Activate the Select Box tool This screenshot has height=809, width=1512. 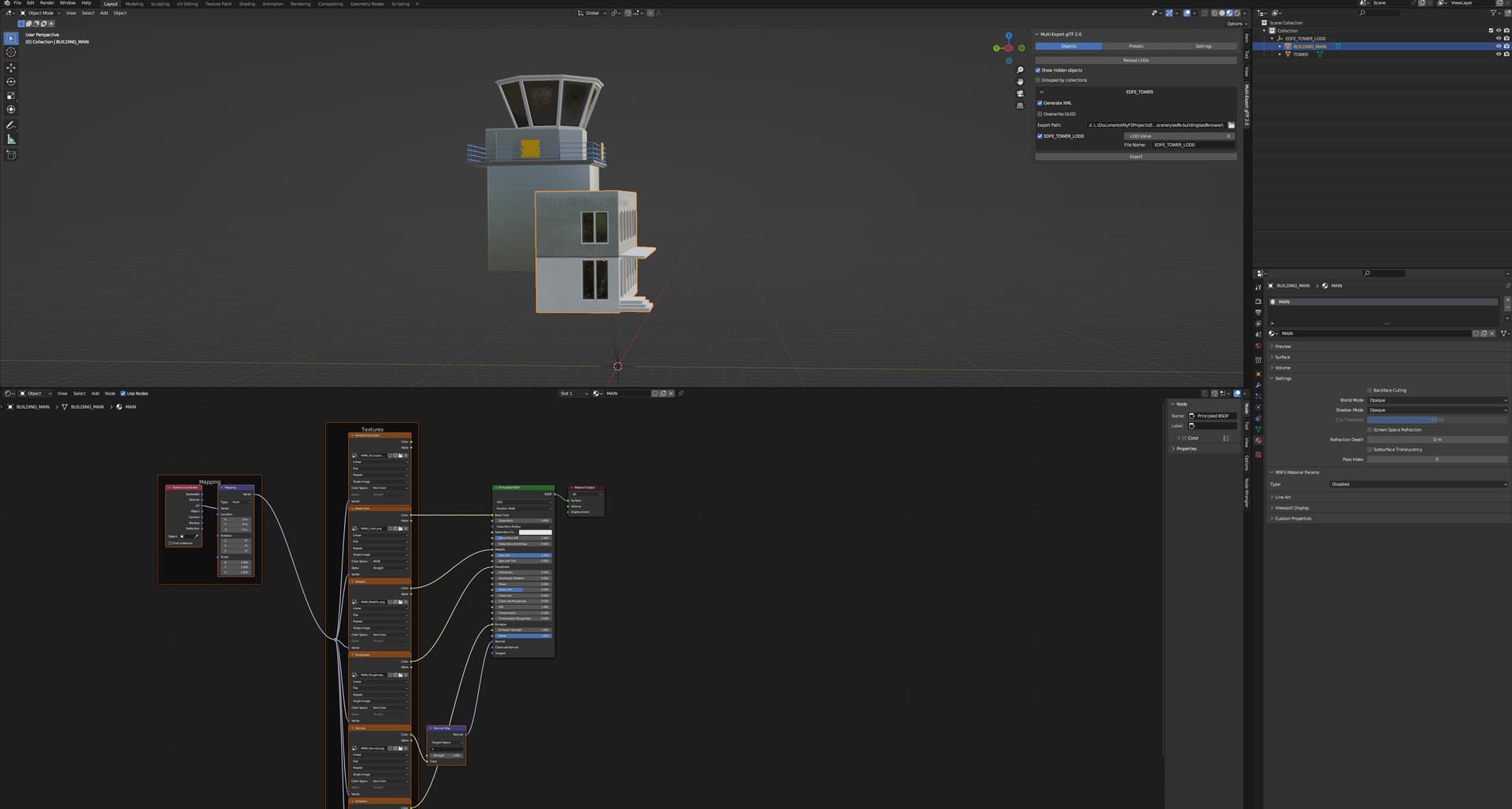(11, 38)
